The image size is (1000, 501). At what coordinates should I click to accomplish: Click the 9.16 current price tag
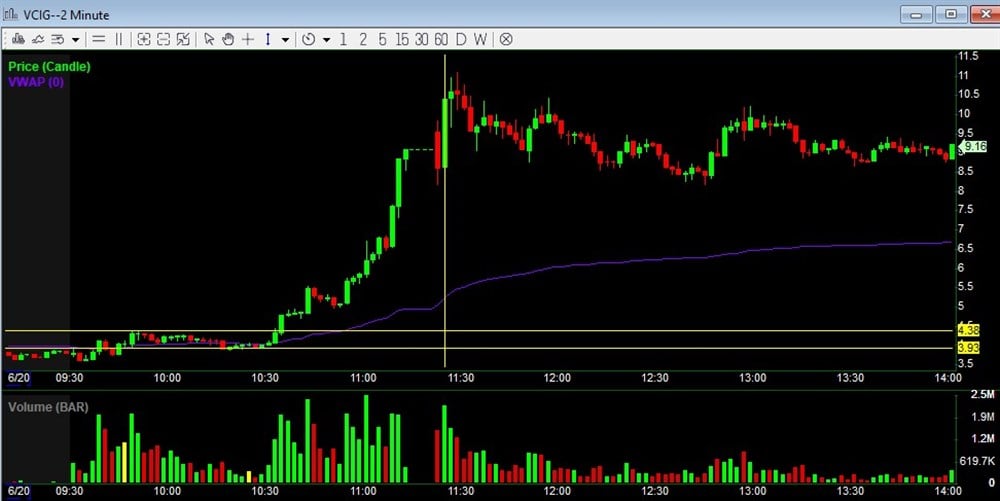click(x=974, y=147)
